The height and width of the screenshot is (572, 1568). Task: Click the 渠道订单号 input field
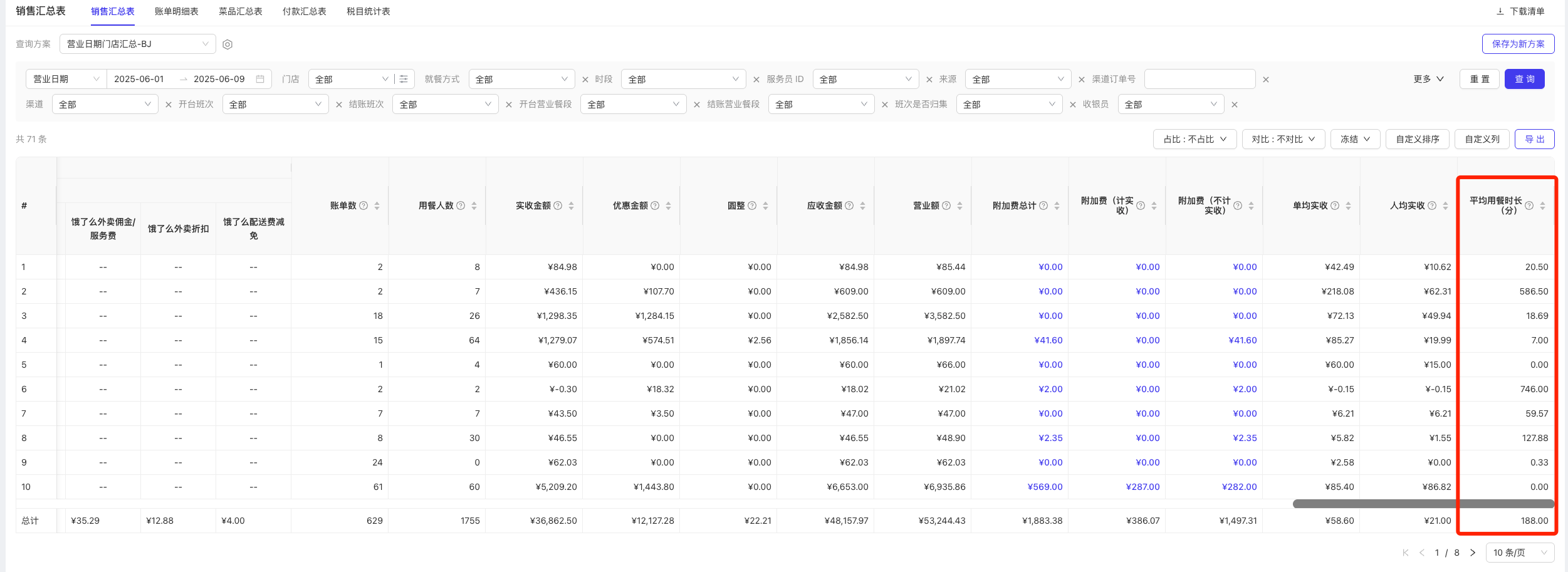[1200, 79]
